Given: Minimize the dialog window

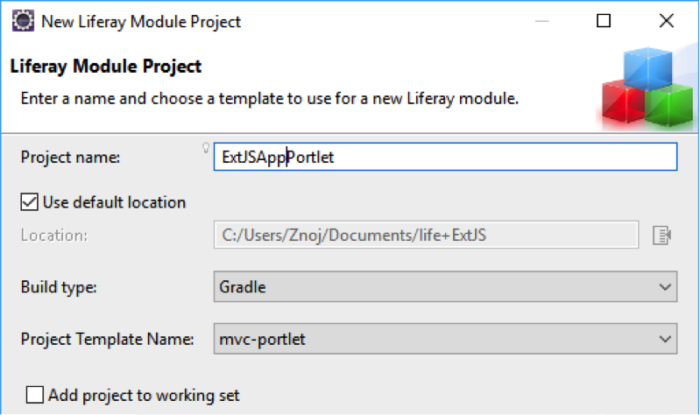Looking at the screenshot, I should [x=542, y=21].
